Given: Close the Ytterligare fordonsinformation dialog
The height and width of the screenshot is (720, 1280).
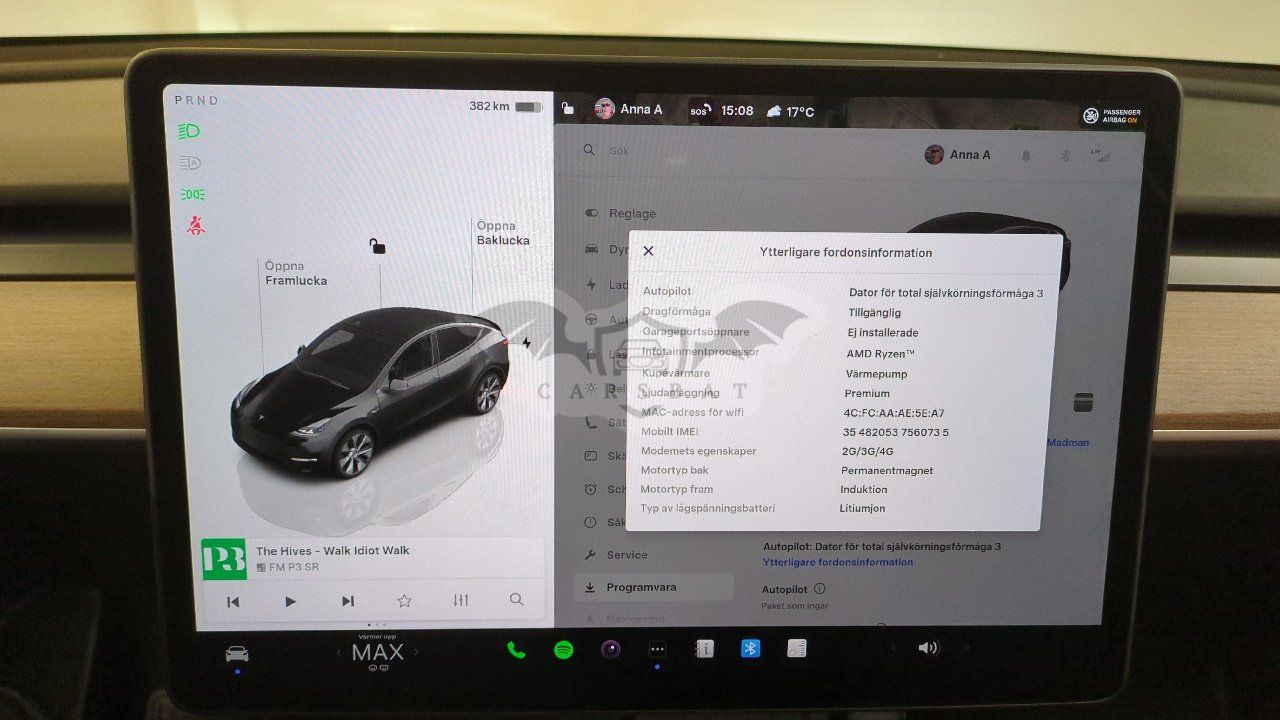Looking at the screenshot, I should 648,251.
